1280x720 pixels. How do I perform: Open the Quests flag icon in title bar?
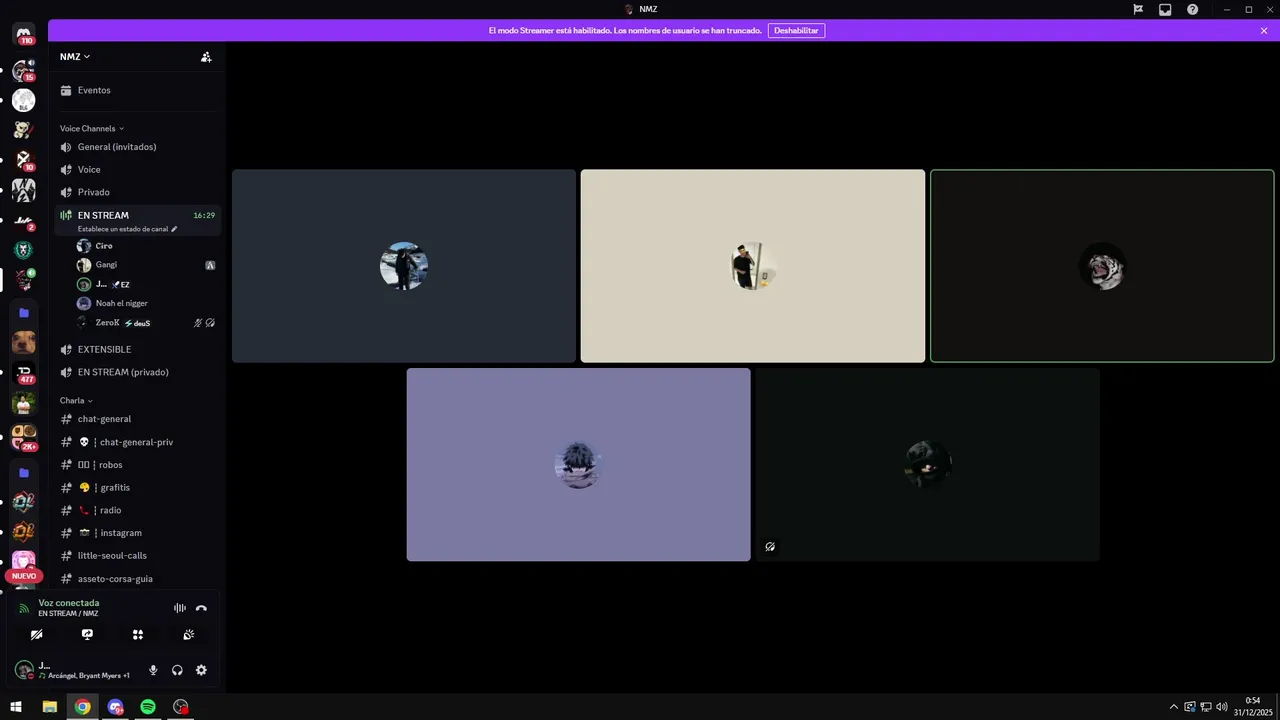1138,9
